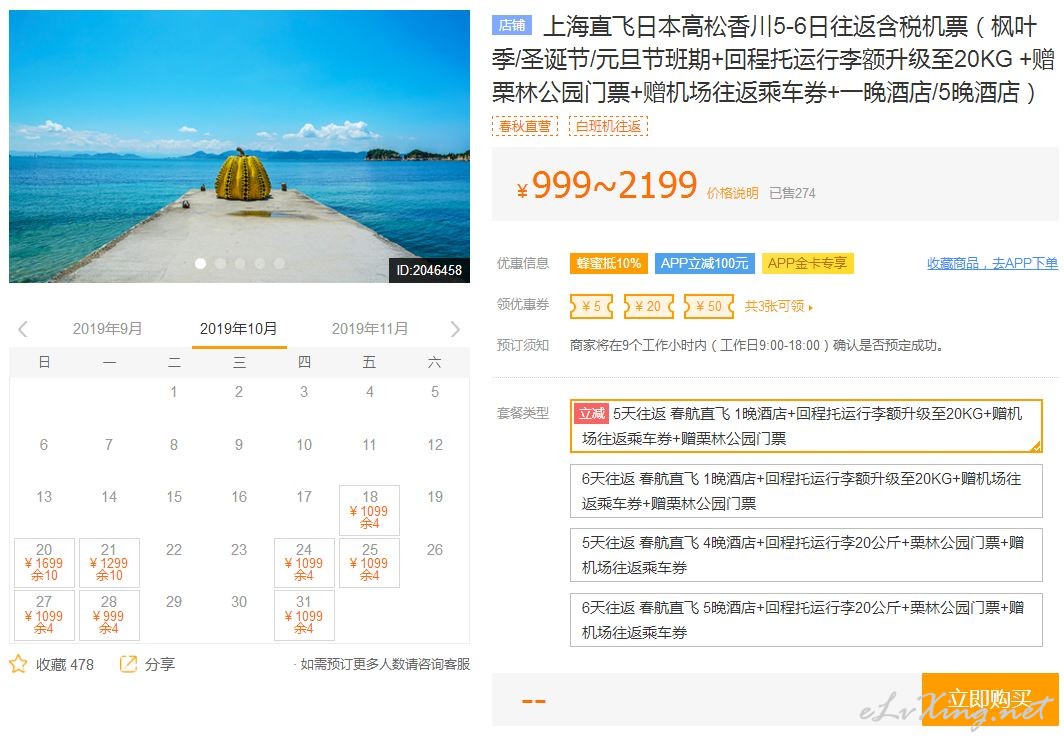Click the 春秋直营 tag

[525, 126]
